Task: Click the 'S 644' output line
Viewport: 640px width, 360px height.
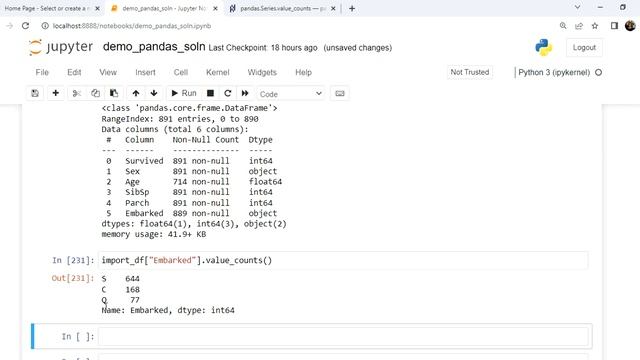Action: click(121, 279)
